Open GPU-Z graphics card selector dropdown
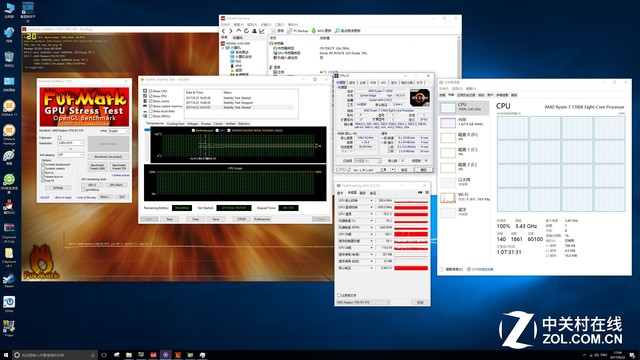This screenshot has height=360, width=640. (363, 302)
